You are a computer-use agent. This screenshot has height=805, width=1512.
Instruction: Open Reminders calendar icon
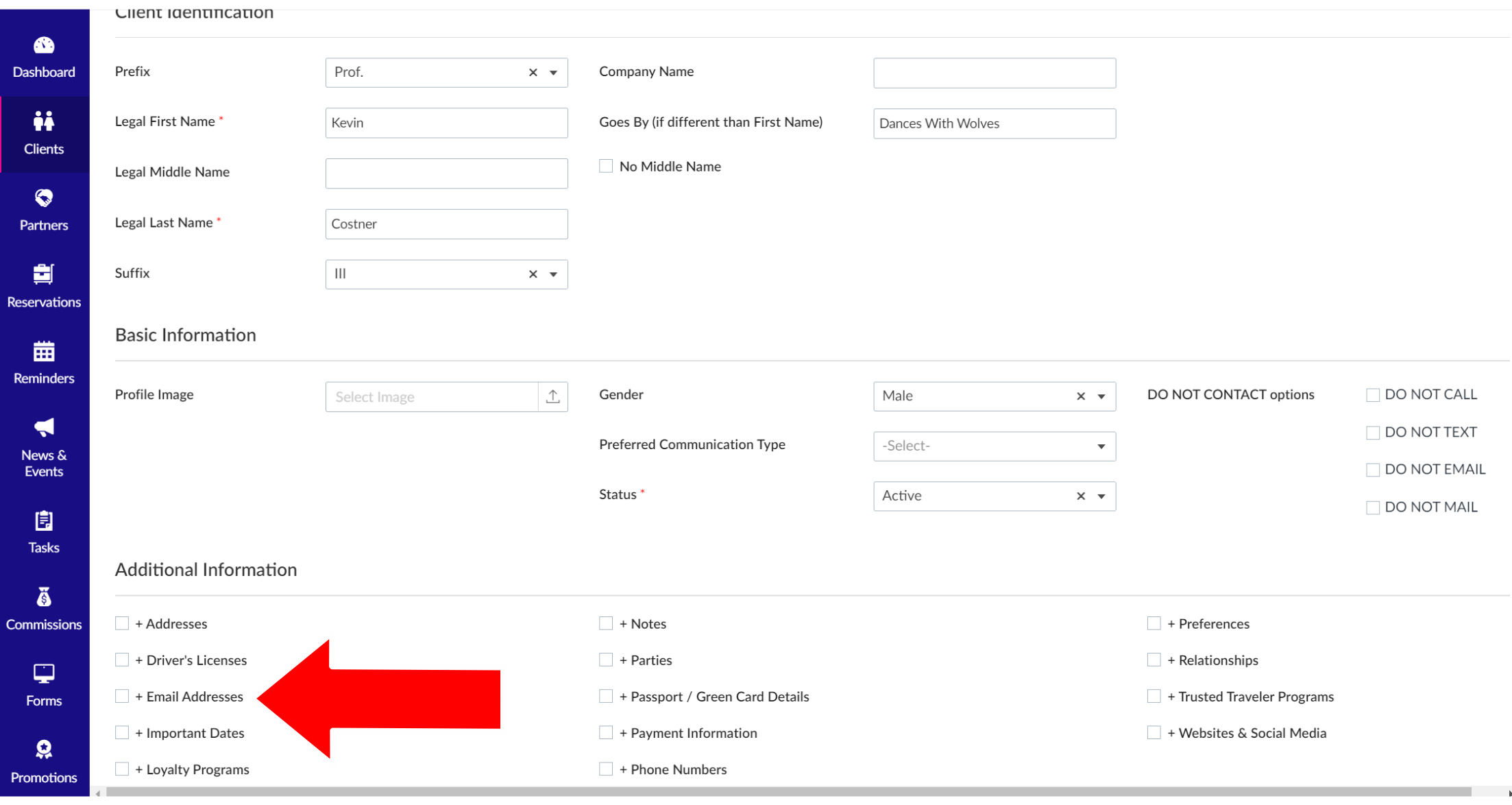pyautogui.click(x=44, y=352)
